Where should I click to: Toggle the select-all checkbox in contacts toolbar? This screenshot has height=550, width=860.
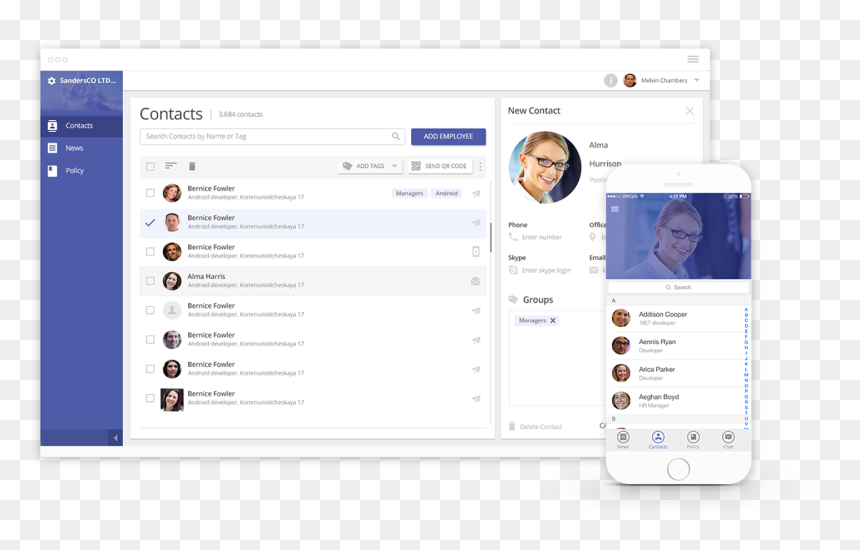tap(150, 166)
